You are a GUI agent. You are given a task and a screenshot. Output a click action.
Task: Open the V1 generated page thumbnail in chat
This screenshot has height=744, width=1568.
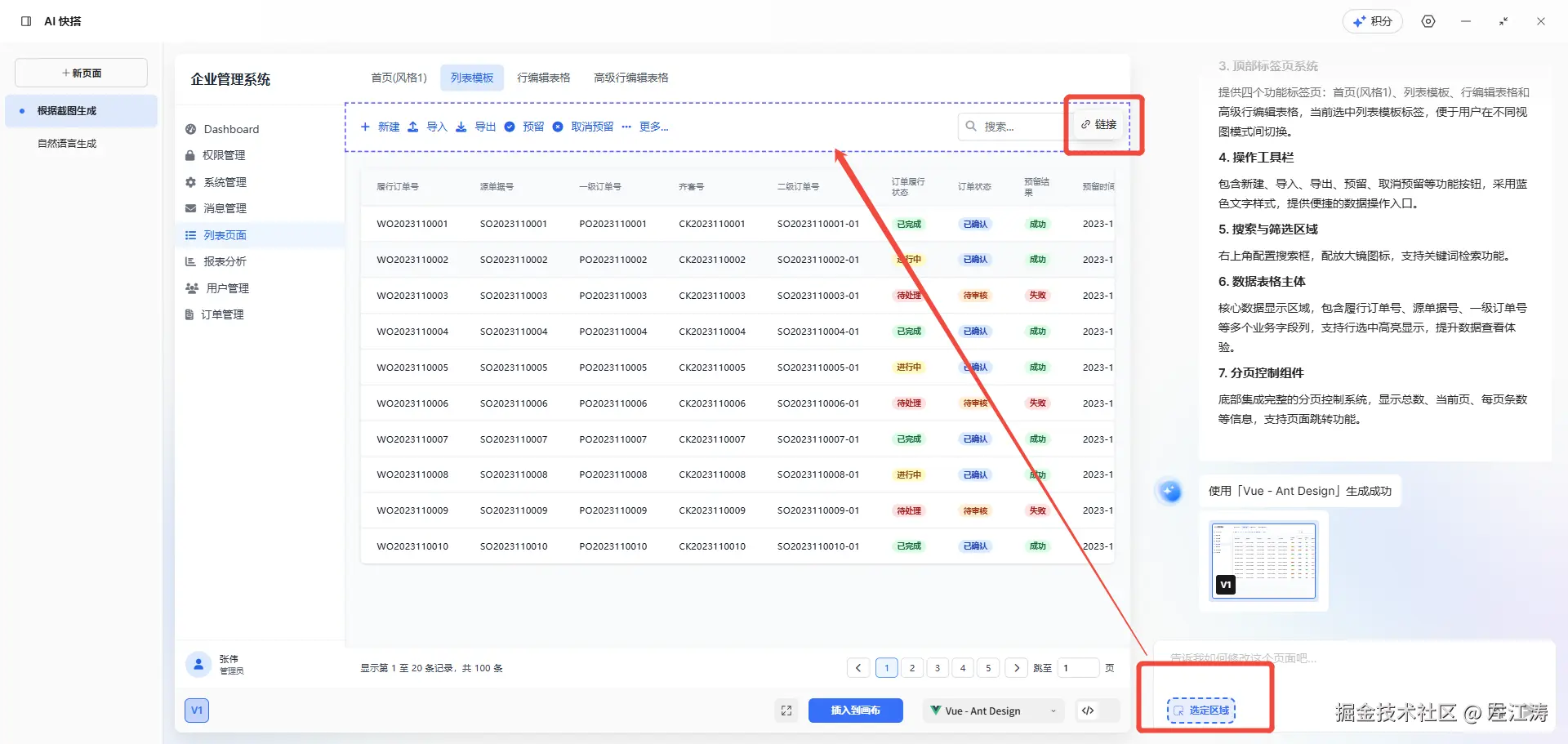click(x=1264, y=561)
